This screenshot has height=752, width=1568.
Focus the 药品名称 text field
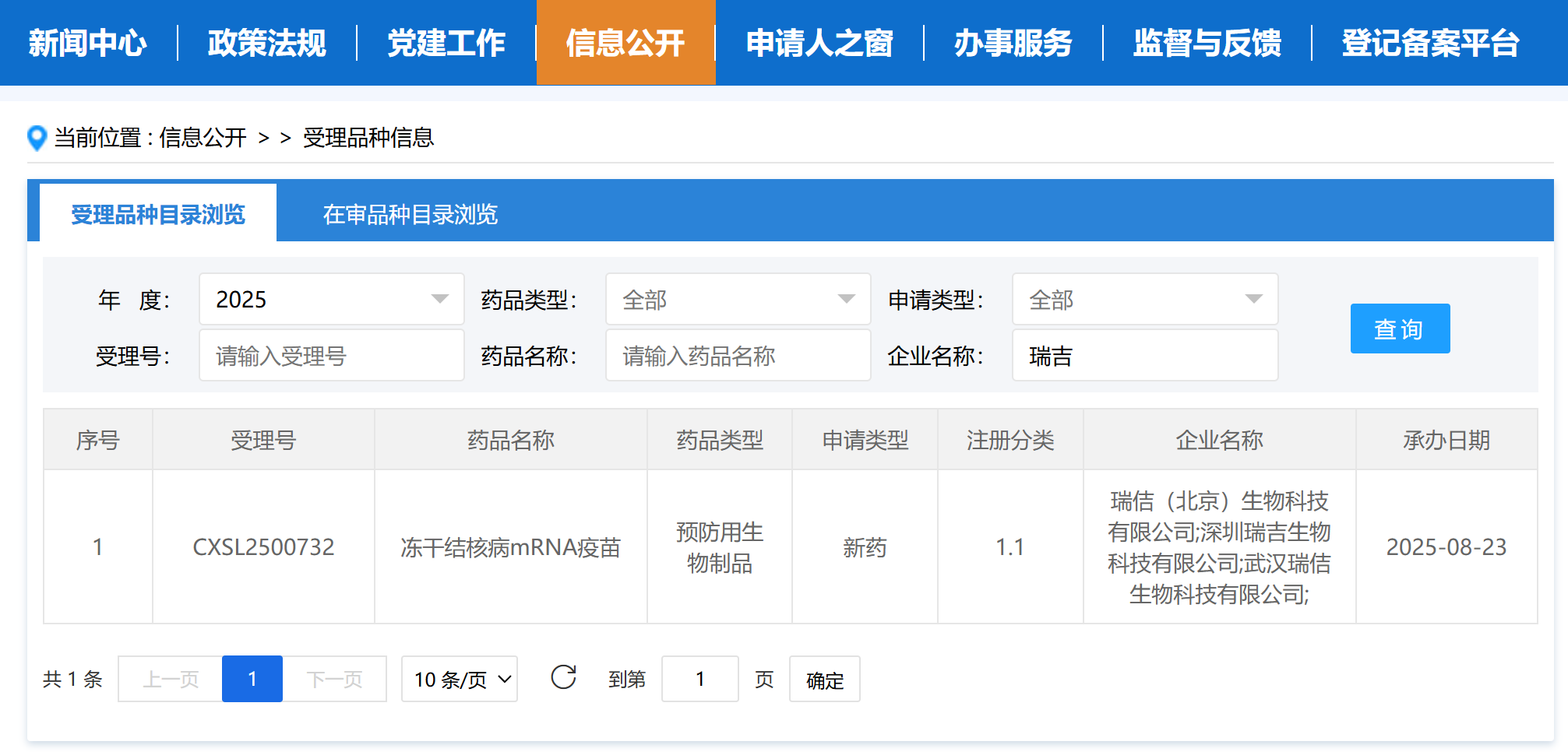pyautogui.click(x=738, y=356)
